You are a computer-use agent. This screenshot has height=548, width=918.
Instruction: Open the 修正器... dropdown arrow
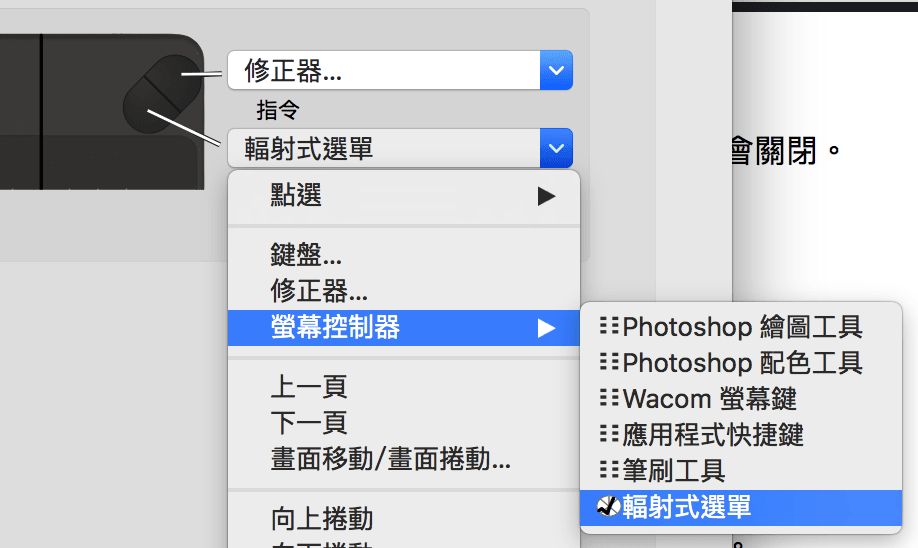556,70
